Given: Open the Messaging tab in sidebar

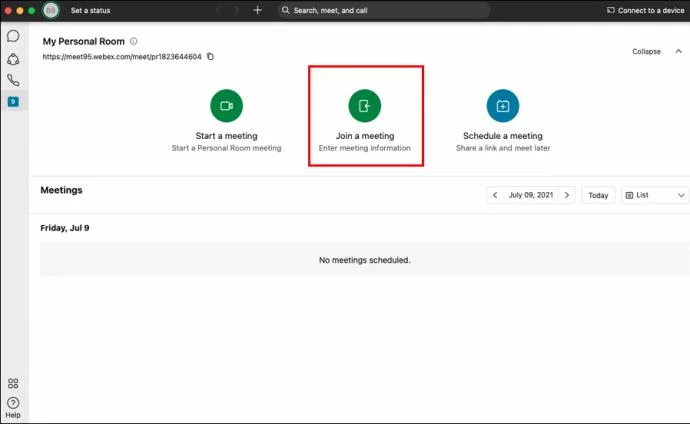Looking at the screenshot, I should point(13,36).
